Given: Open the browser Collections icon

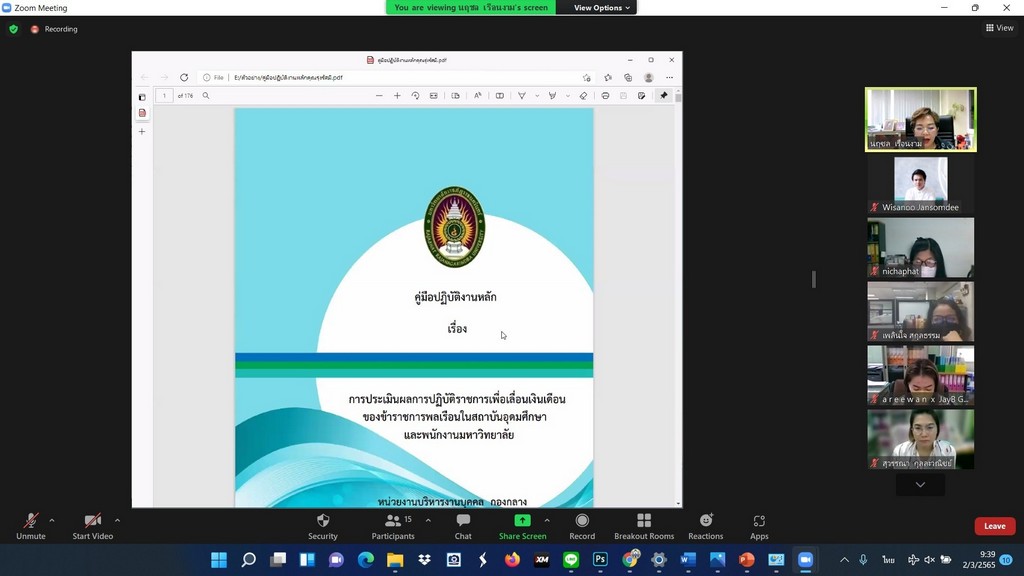Looking at the screenshot, I should coord(628,77).
